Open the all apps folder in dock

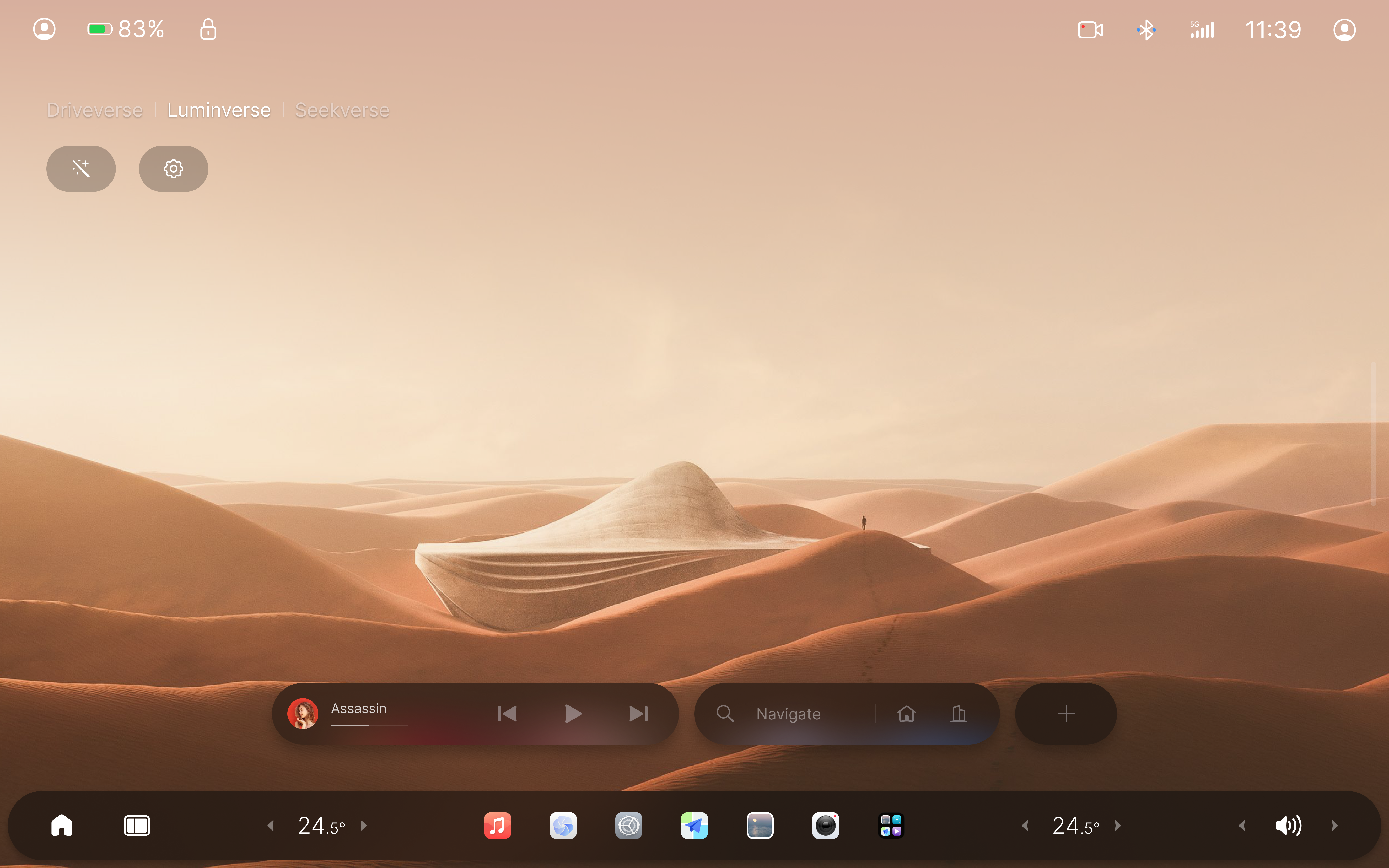pyautogui.click(x=891, y=826)
